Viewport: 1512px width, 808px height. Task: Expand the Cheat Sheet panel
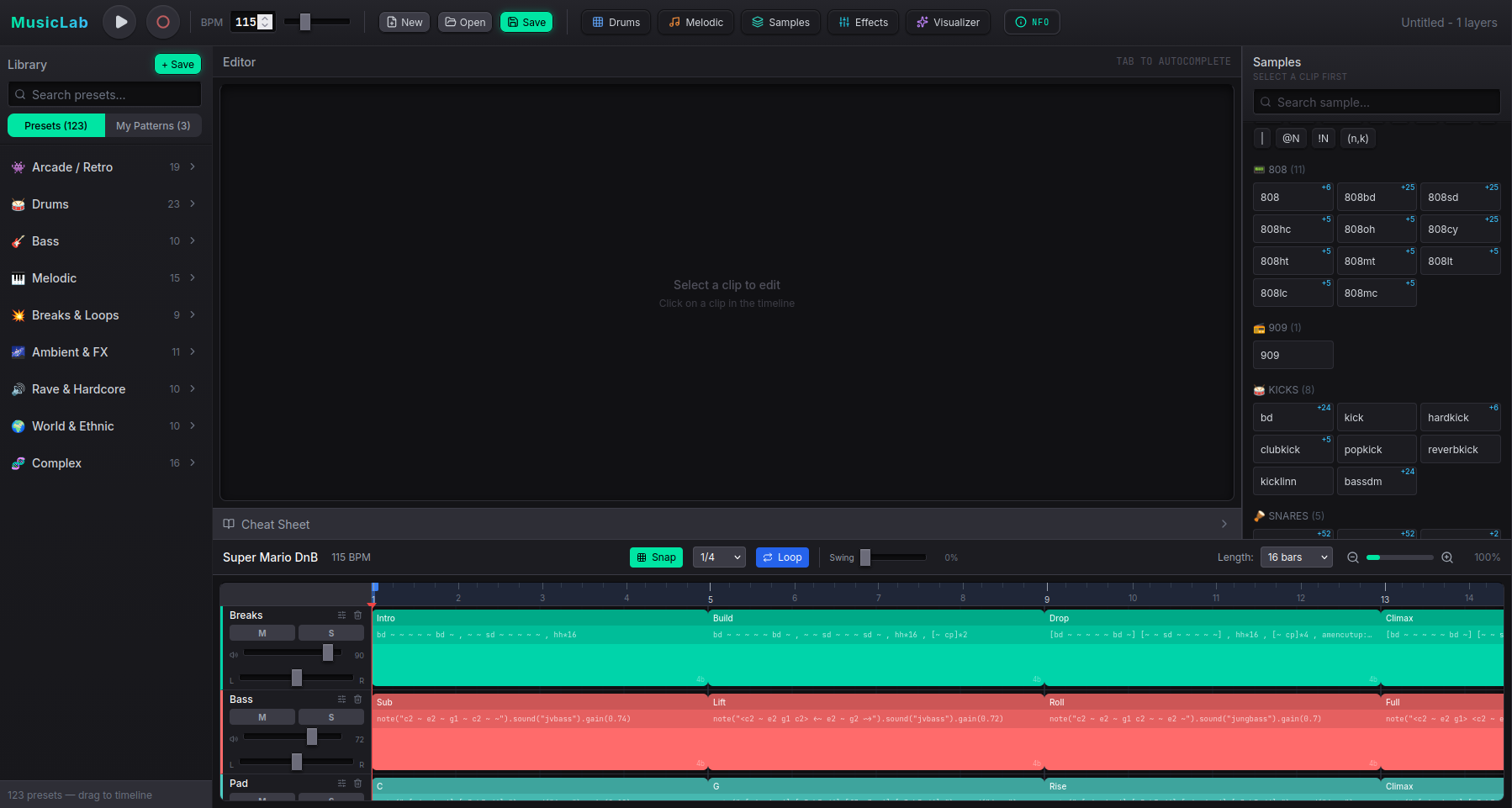pyautogui.click(x=727, y=524)
